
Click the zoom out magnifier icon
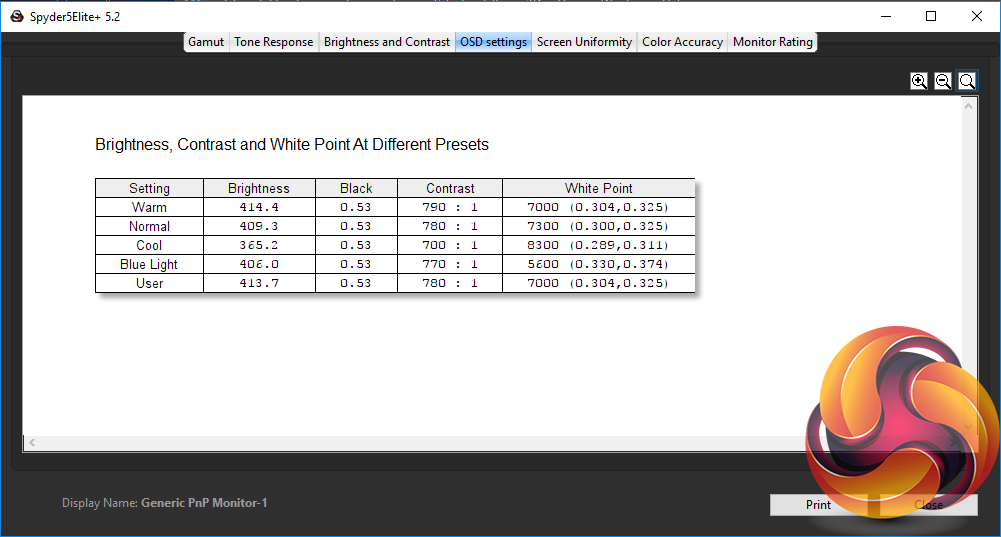(943, 81)
